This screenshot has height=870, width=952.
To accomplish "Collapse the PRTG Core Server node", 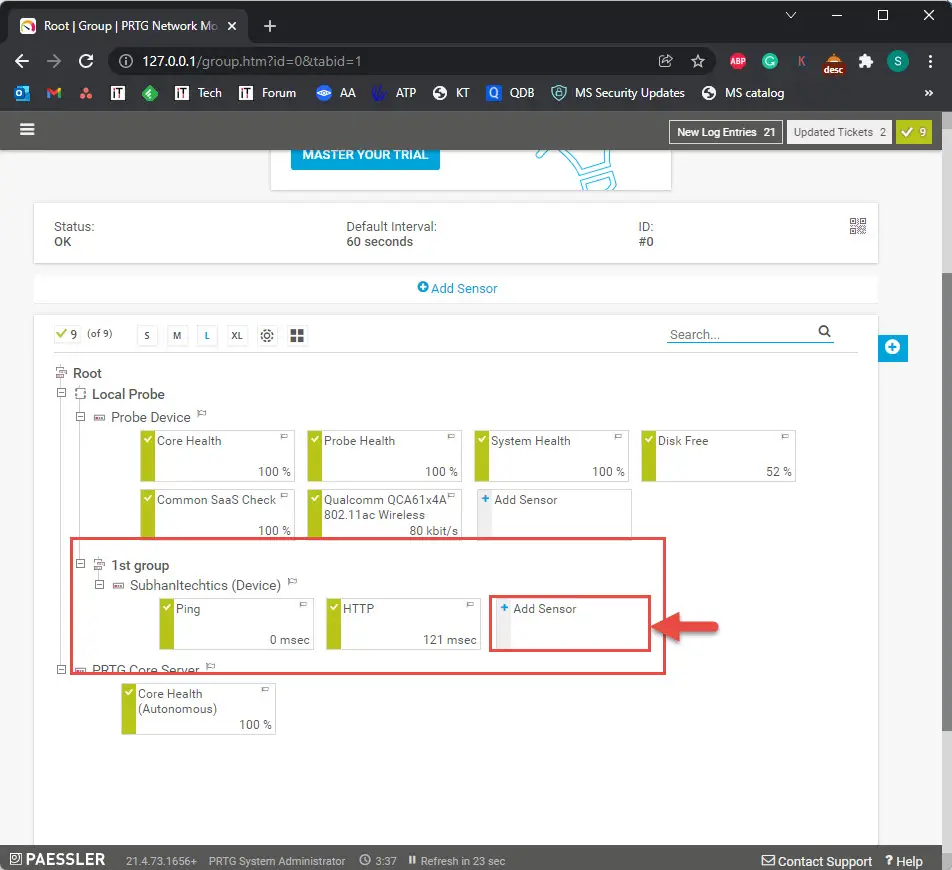I will tap(61, 669).
